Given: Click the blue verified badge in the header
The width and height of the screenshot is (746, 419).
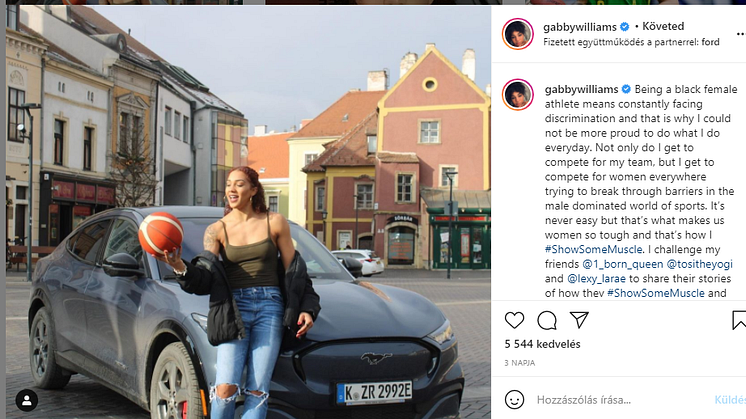Looking at the screenshot, I should click(625, 27).
